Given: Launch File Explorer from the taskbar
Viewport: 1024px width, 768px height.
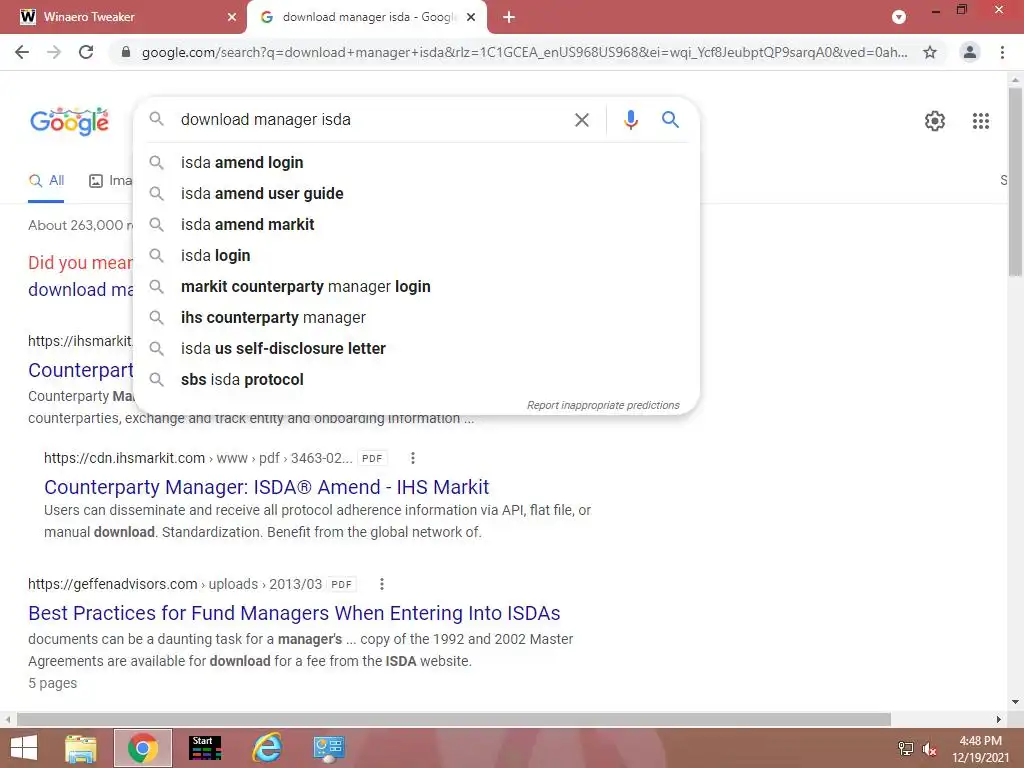Looking at the screenshot, I should pos(81,748).
